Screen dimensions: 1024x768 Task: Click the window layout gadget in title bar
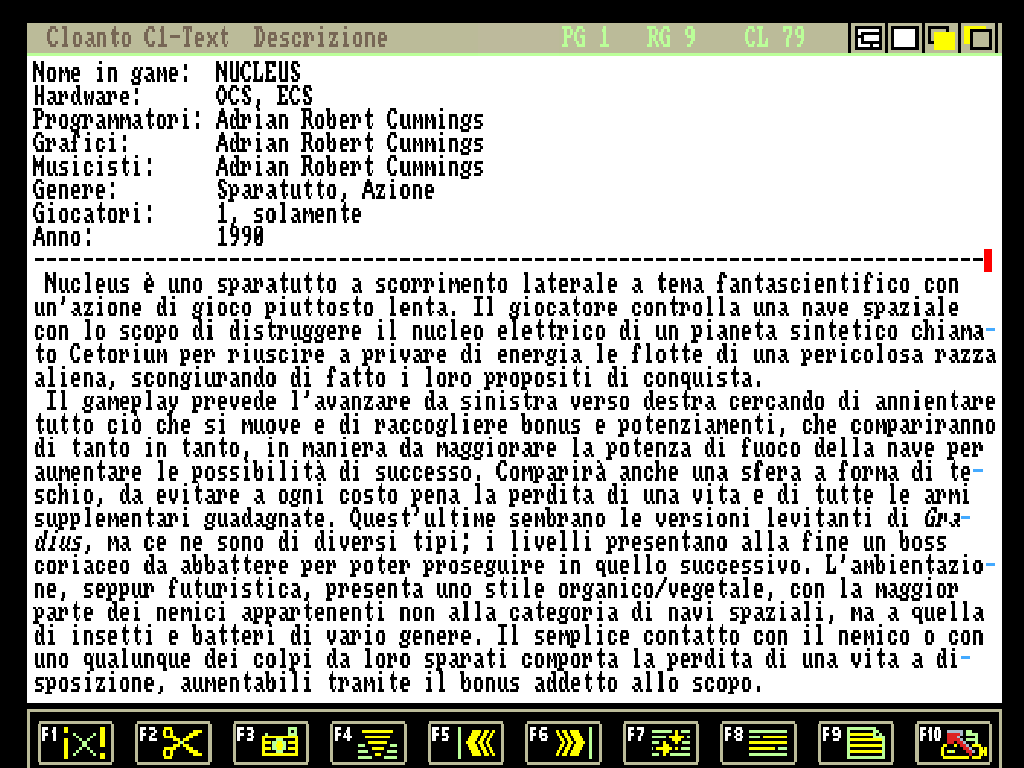tap(868, 39)
